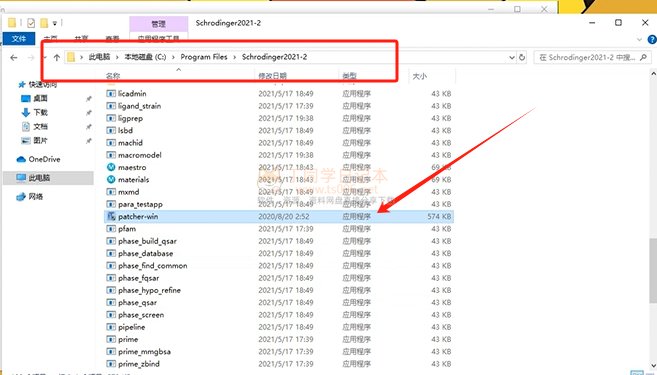Sort by the 大小 column header
Image resolution: width=657 pixels, height=375 pixels.
click(419, 76)
